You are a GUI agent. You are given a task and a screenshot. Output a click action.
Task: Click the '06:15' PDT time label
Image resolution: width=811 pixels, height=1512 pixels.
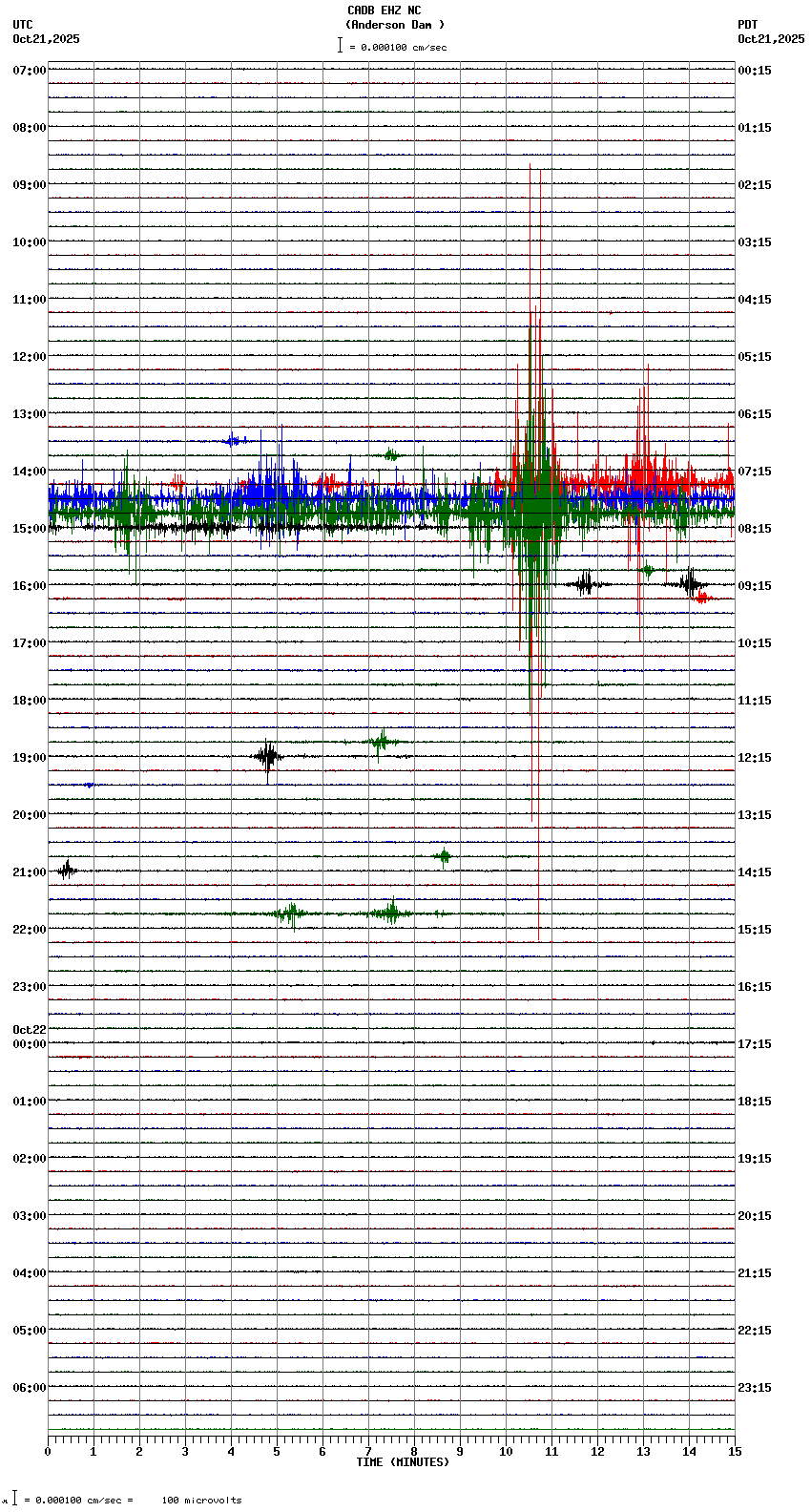pyautogui.click(x=755, y=414)
